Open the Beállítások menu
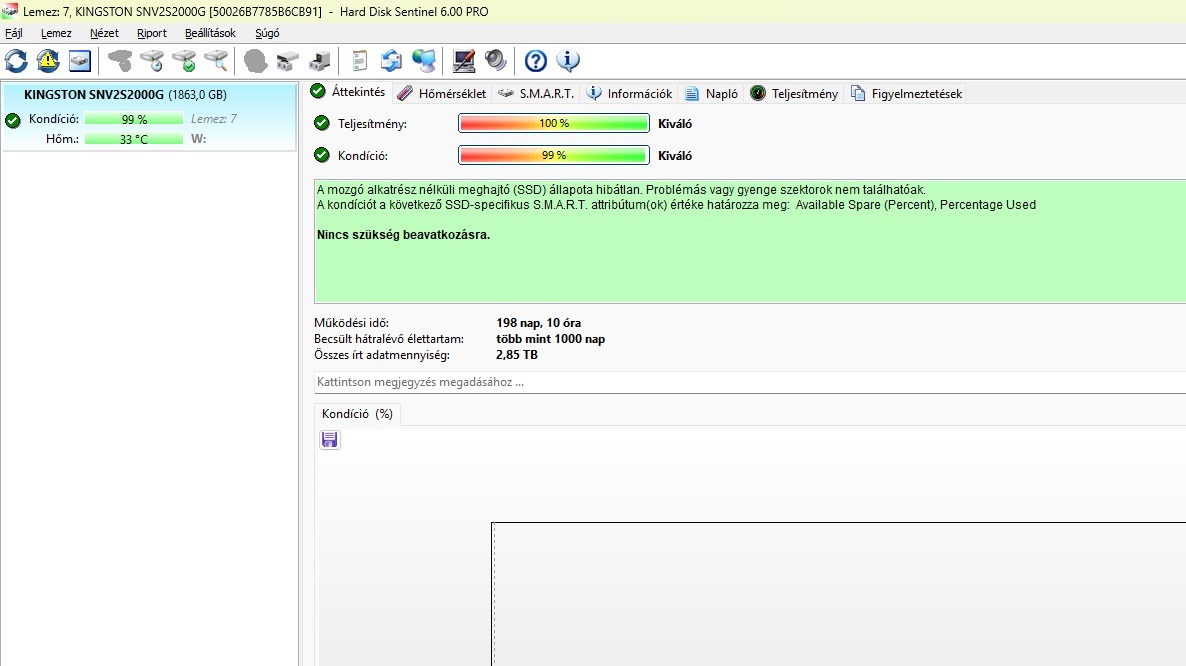Viewport: 1186px width, 666px height. (x=210, y=33)
